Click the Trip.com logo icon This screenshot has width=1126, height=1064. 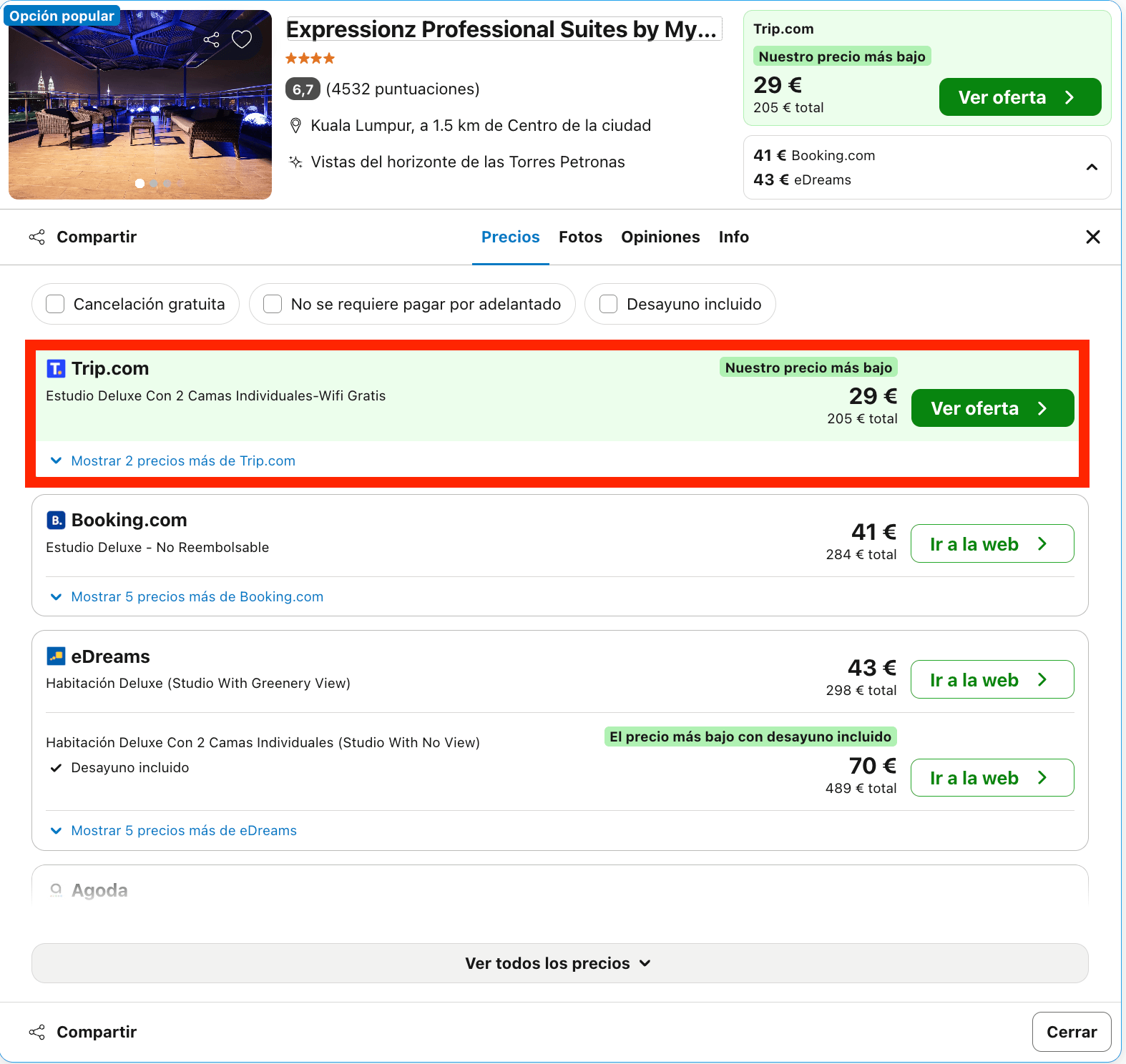(x=56, y=368)
